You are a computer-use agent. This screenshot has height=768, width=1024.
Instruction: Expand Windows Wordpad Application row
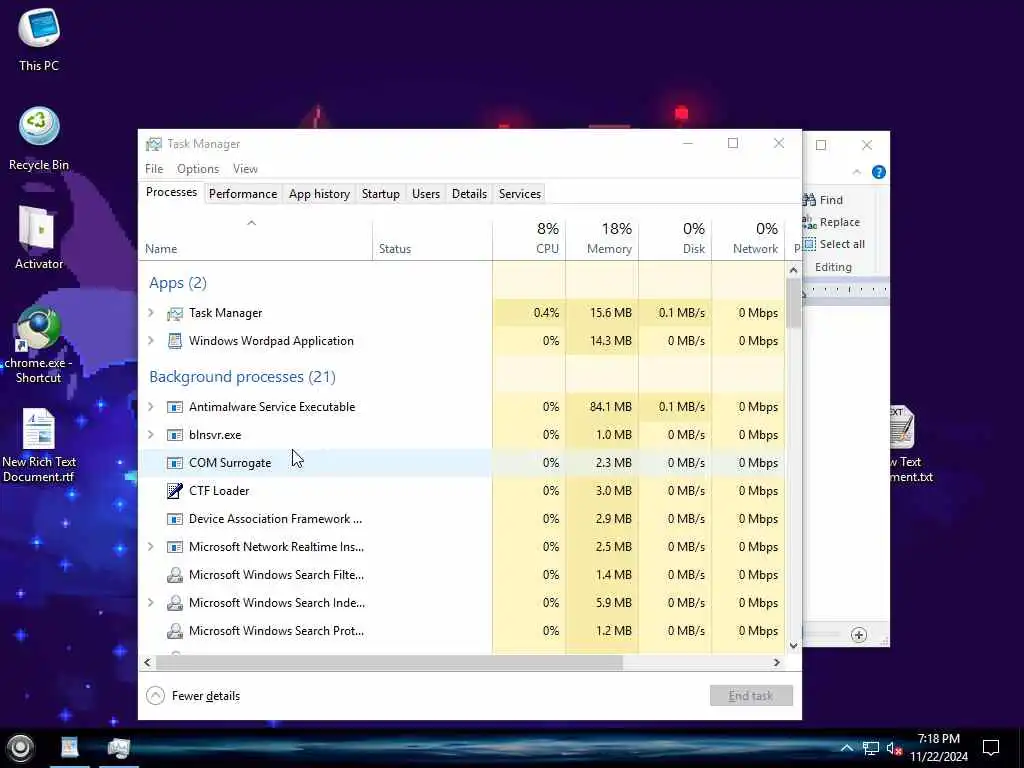pyautogui.click(x=151, y=341)
